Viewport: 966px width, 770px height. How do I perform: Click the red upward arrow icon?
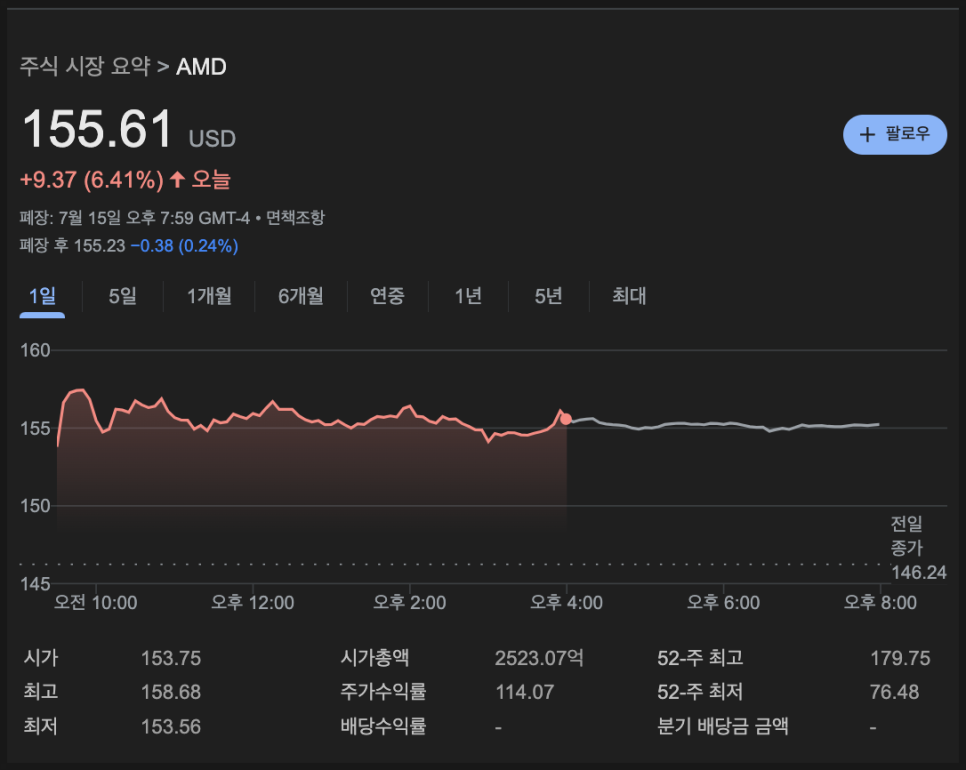(177, 179)
